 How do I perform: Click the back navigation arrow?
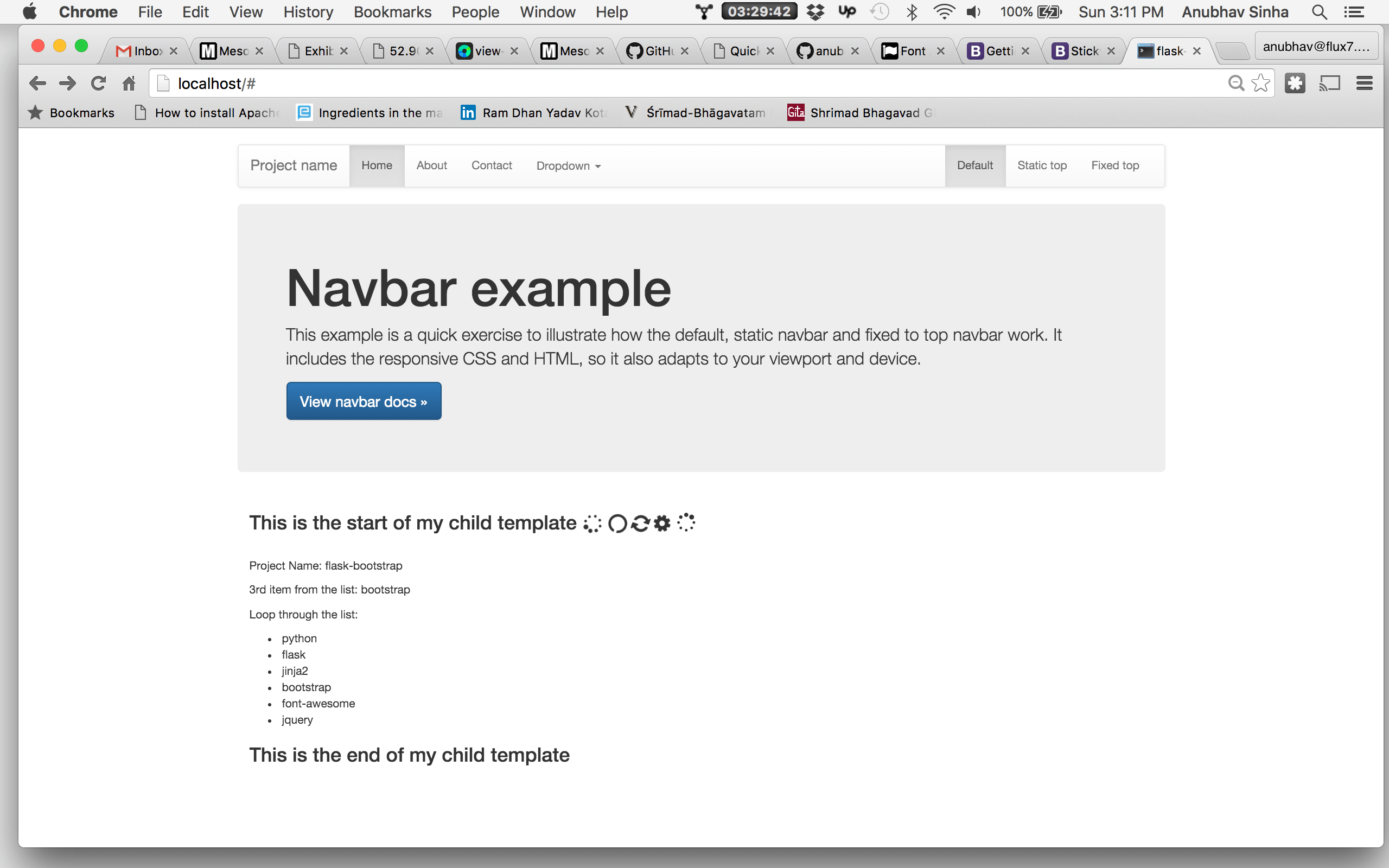[37, 82]
